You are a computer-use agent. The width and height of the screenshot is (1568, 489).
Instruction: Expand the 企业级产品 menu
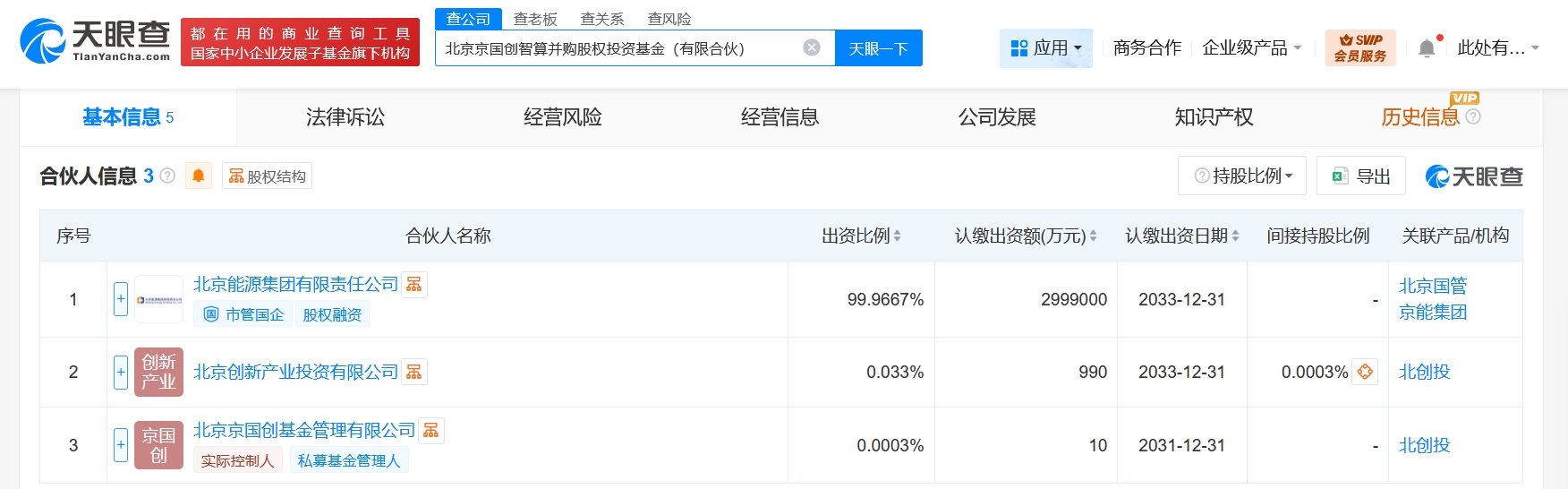point(1251,48)
